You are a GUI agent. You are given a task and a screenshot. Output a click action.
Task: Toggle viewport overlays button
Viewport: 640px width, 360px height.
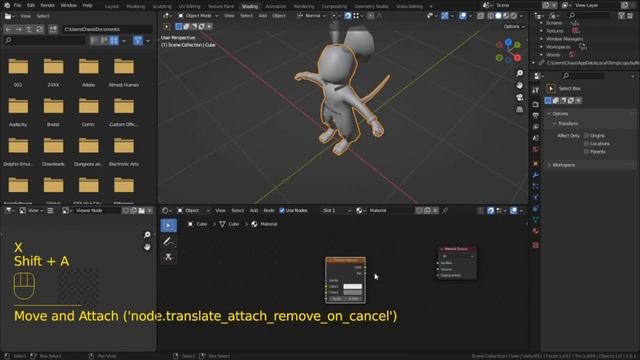(462, 16)
